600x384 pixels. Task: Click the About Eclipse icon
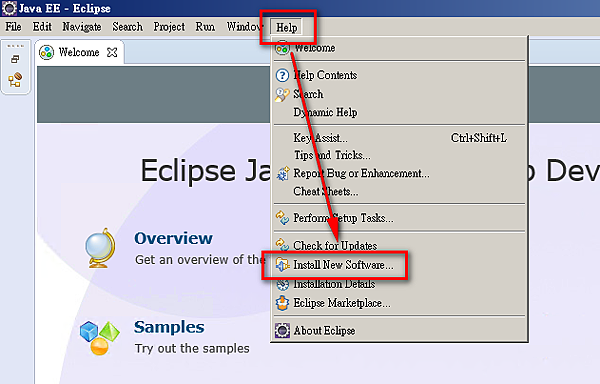[x=282, y=330]
